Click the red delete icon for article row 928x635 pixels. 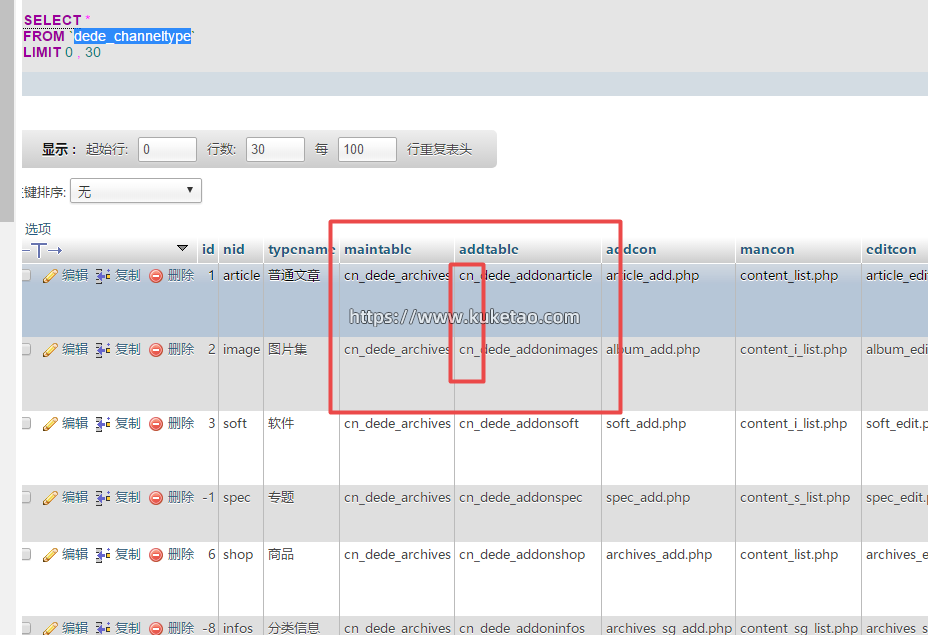click(156, 276)
